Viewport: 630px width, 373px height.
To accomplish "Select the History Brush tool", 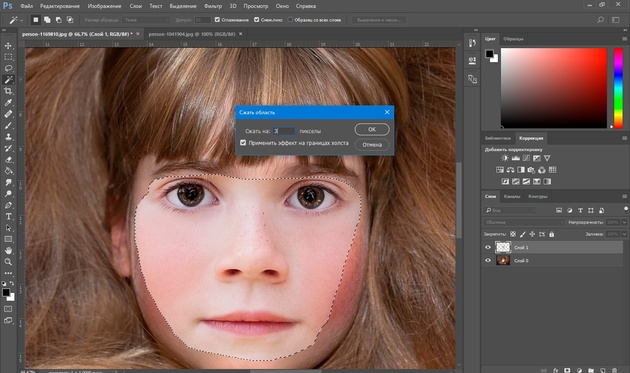I will pyautogui.click(x=8, y=148).
